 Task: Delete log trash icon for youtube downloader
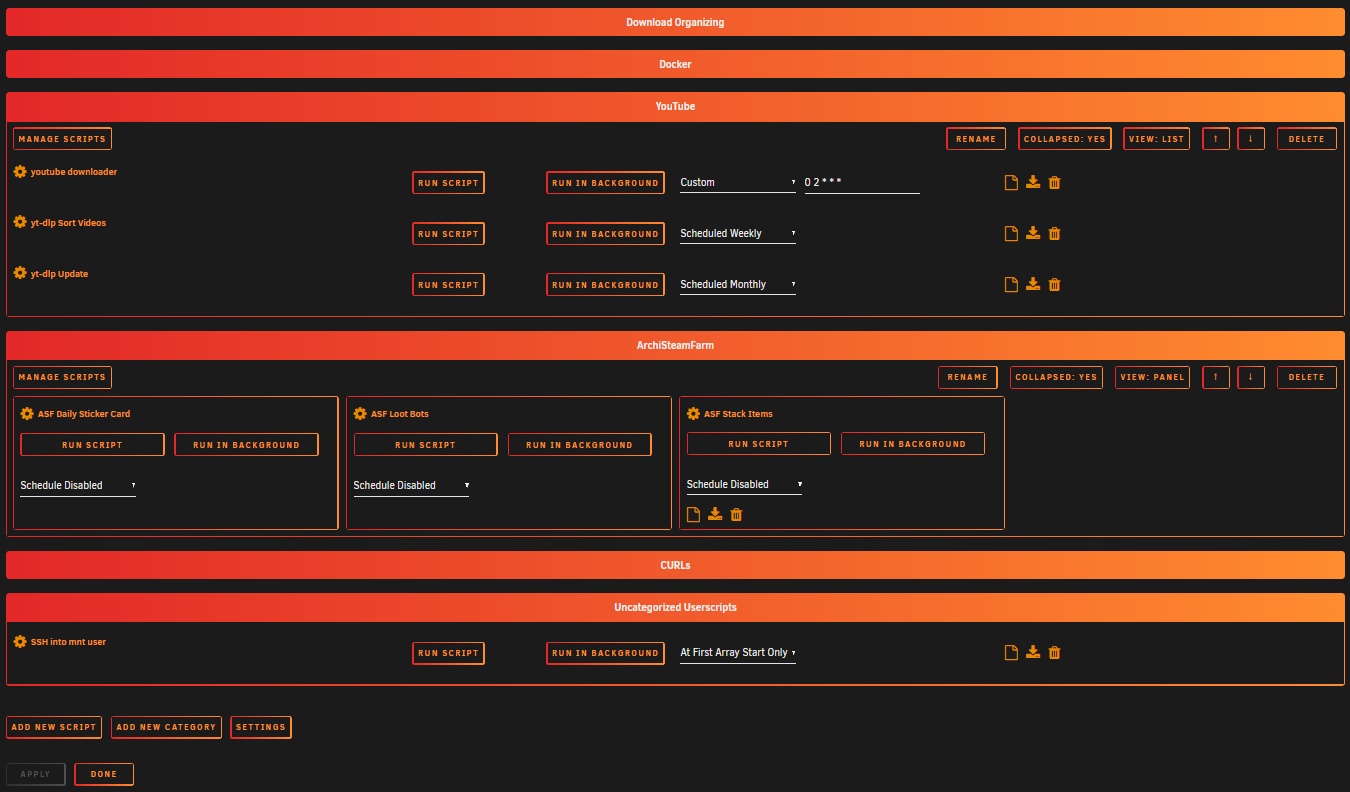click(x=1054, y=182)
